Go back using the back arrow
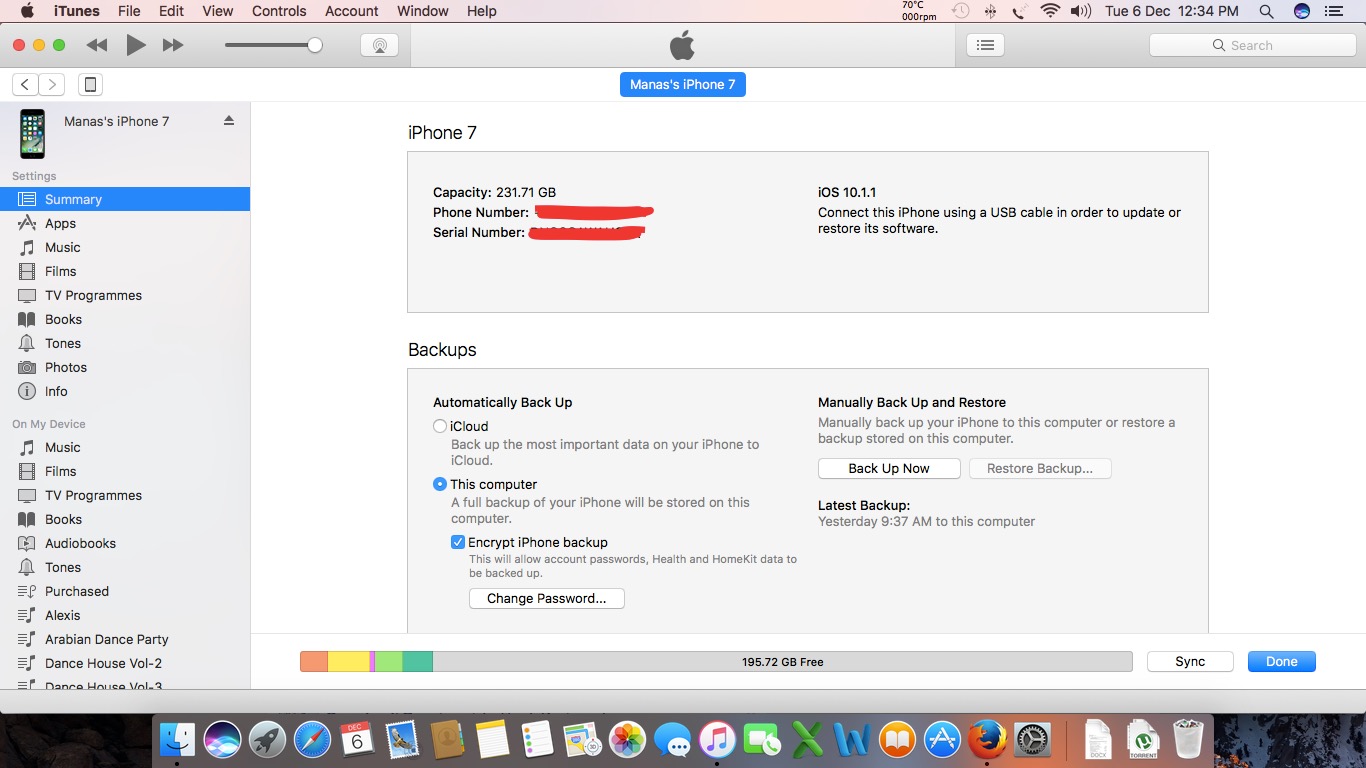Image resolution: width=1366 pixels, height=768 pixels. pyautogui.click(x=25, y=85)
